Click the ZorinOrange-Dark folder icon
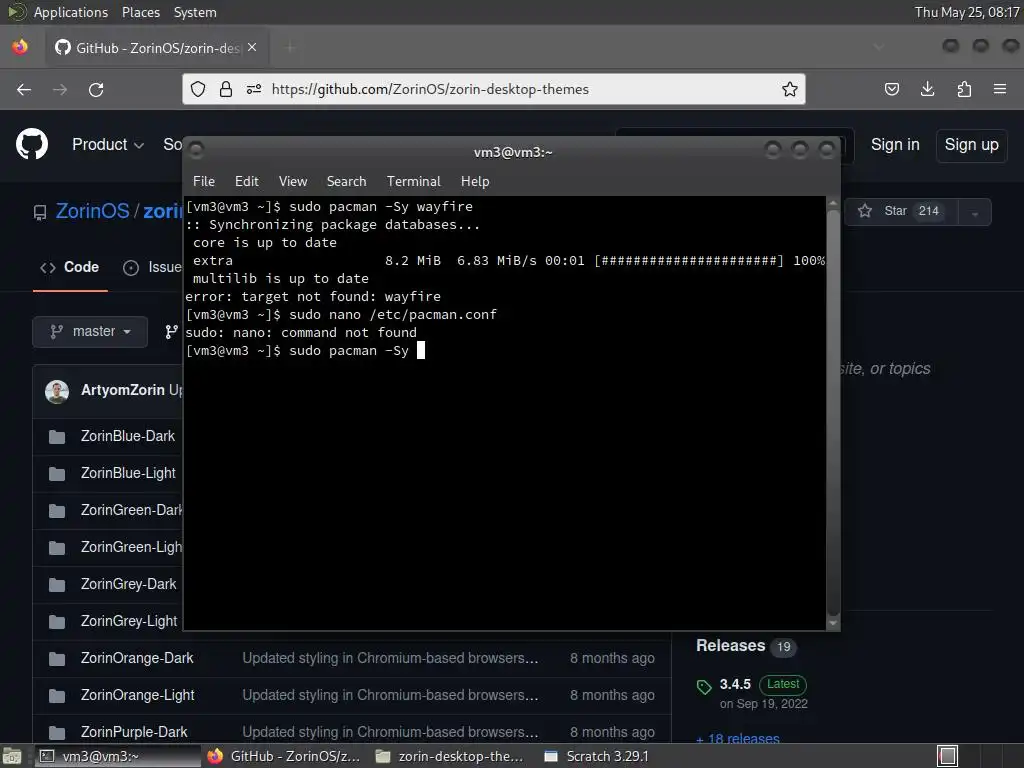 tap(57, 658)
